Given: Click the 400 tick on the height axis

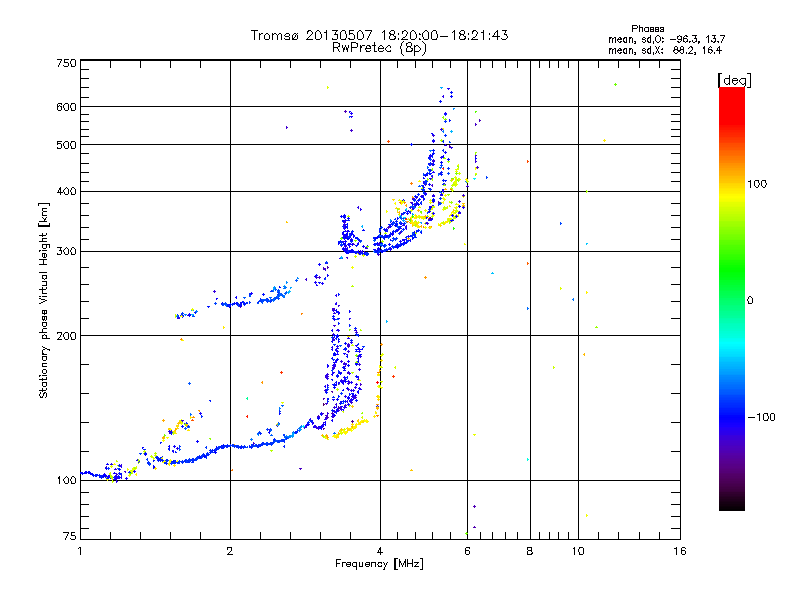Looking at the screenshot, I should [66, 191].
